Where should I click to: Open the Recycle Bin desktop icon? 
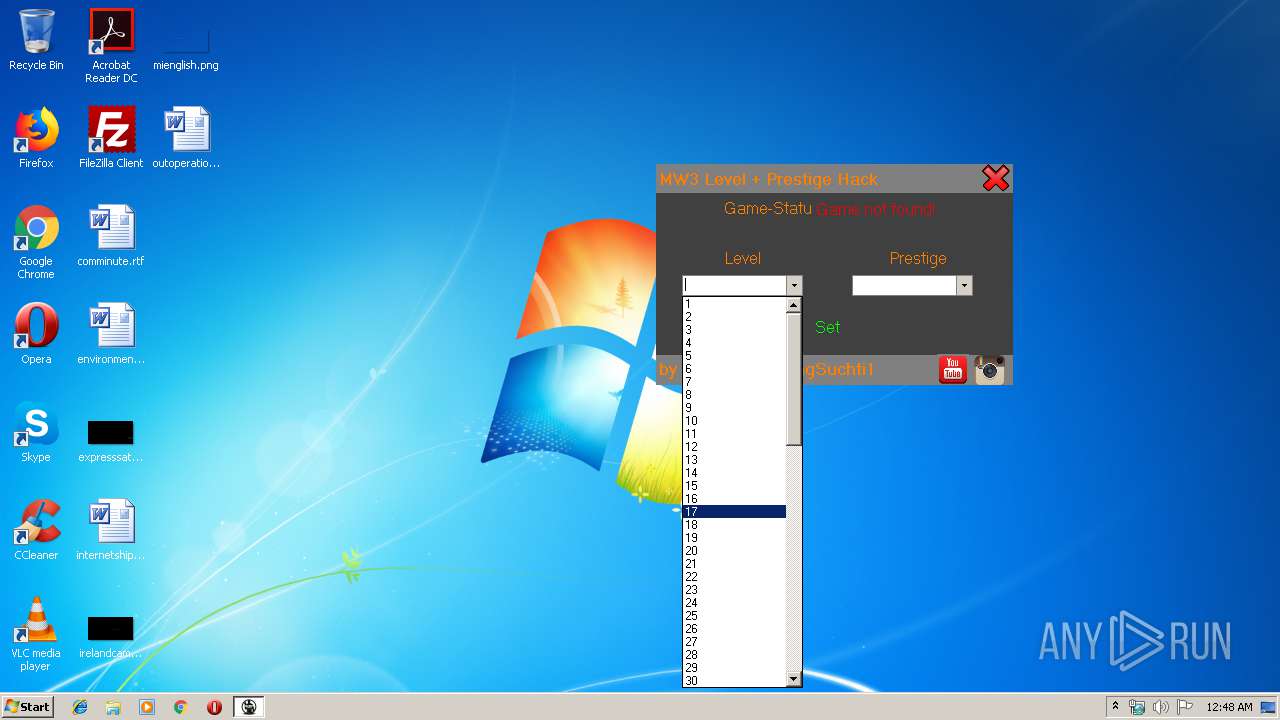coord(36,40)
